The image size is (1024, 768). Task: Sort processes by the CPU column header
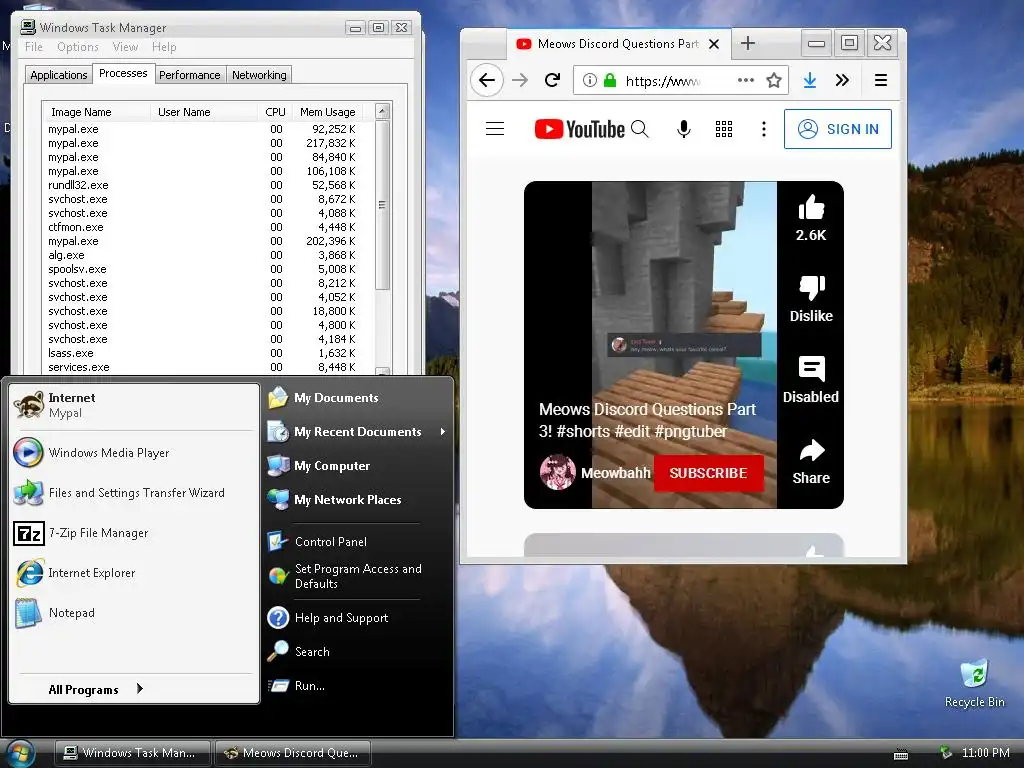tap(275, 112)
